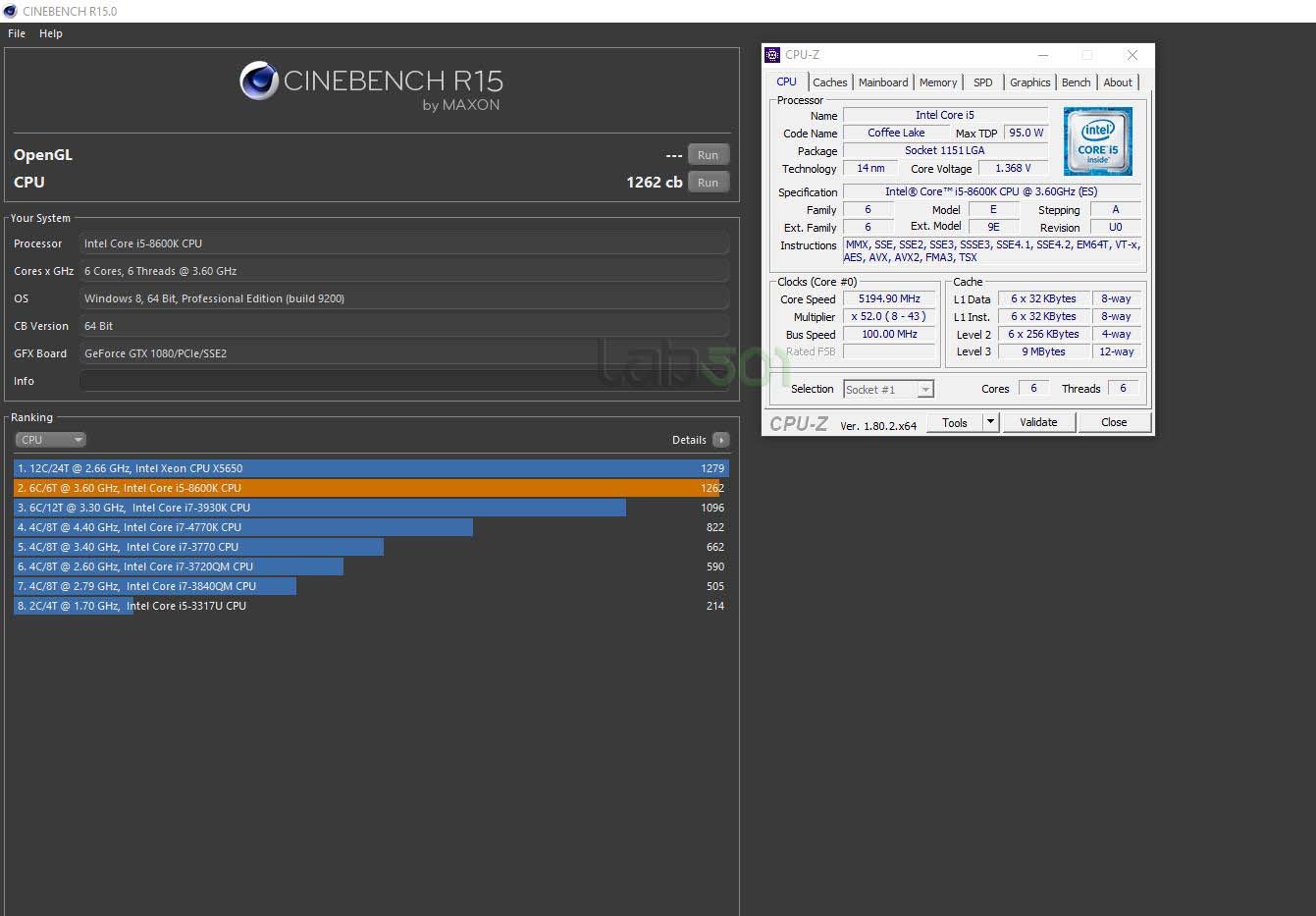The image size is (1316, 916).
Task: Click the Cinebench logo sphere icon
Action: 259,81
